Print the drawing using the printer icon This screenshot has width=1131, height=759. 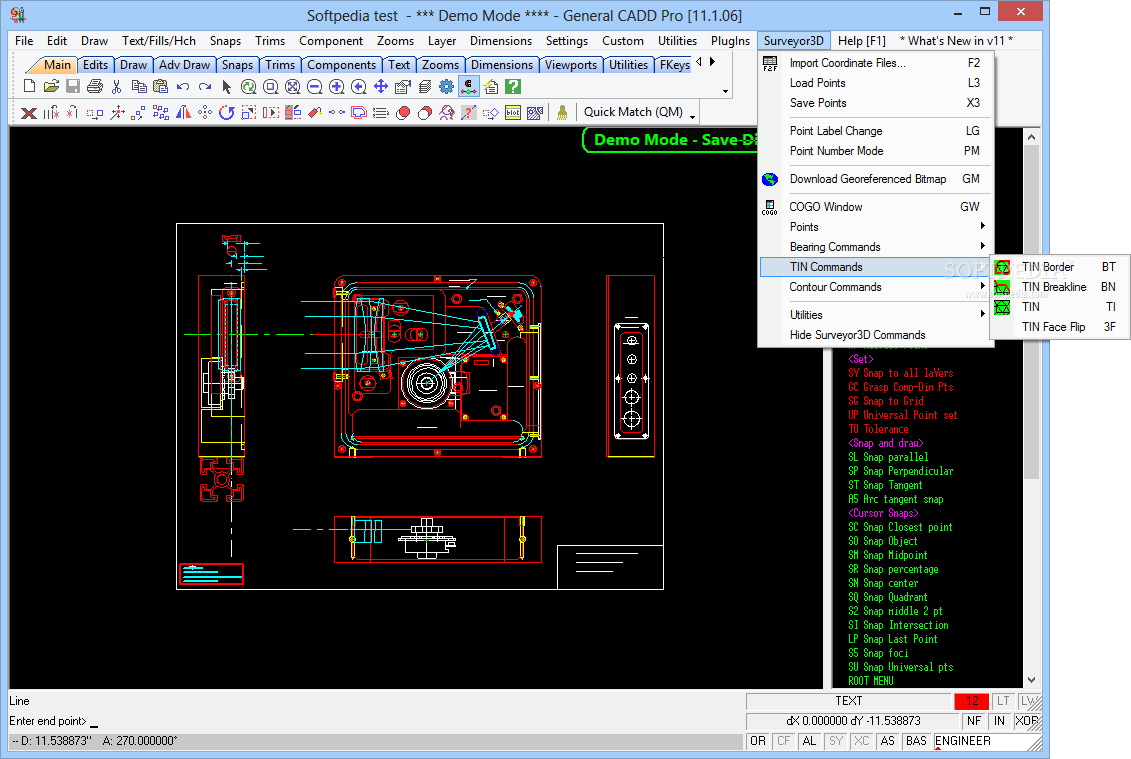tap(94, 87)
